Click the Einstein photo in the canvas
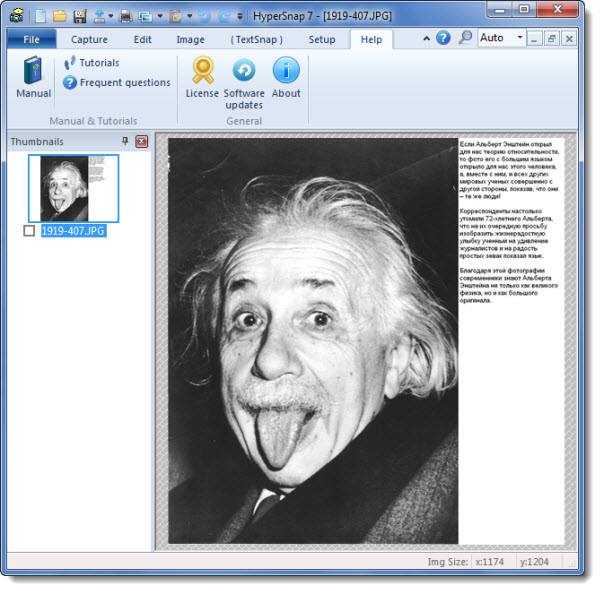Screen dimensions: 600x591 point(313,341)
